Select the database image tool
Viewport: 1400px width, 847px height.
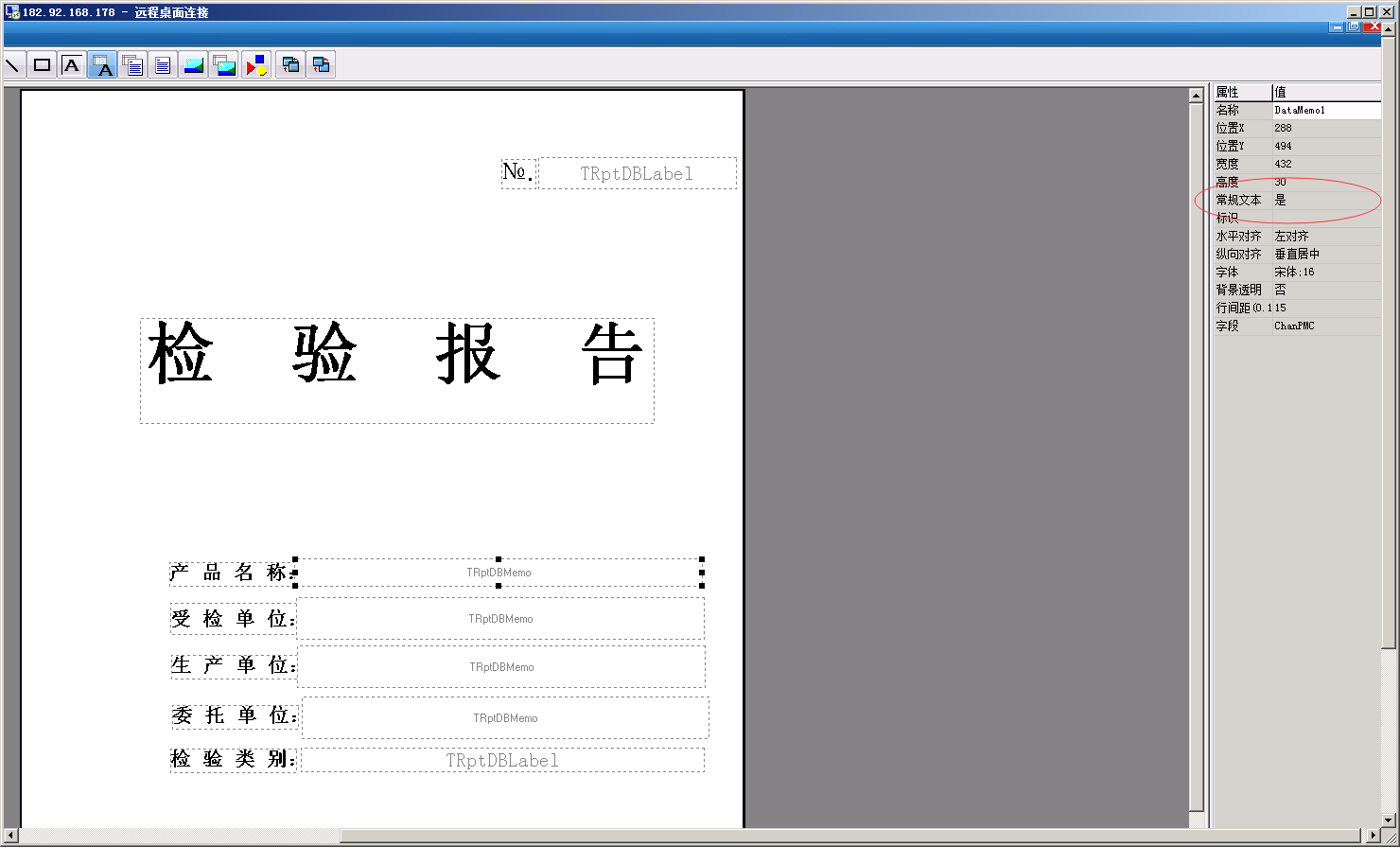tap(224, 65)
